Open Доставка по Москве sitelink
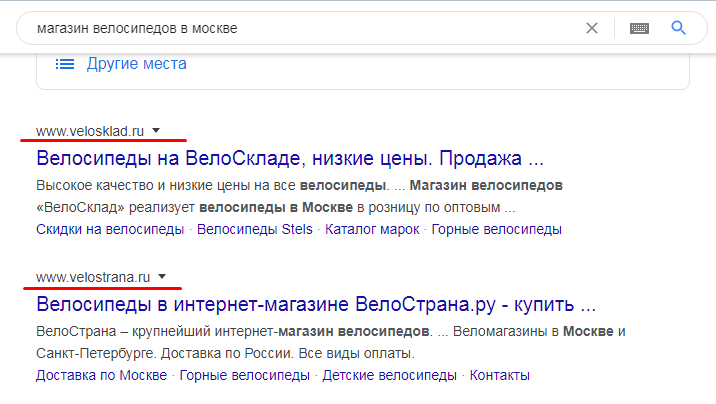This screenshot has height=404, width=716. 102,375
